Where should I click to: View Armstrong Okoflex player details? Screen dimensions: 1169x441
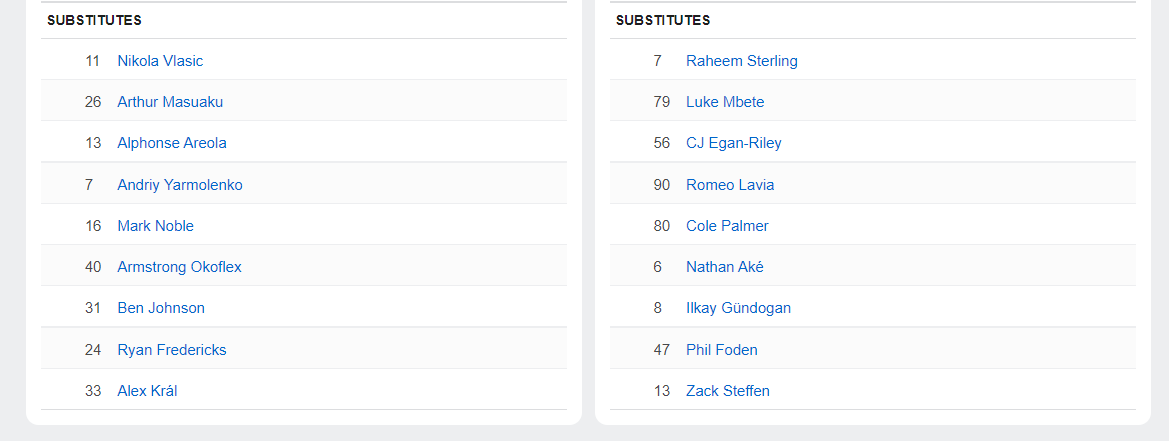(179, 267)
